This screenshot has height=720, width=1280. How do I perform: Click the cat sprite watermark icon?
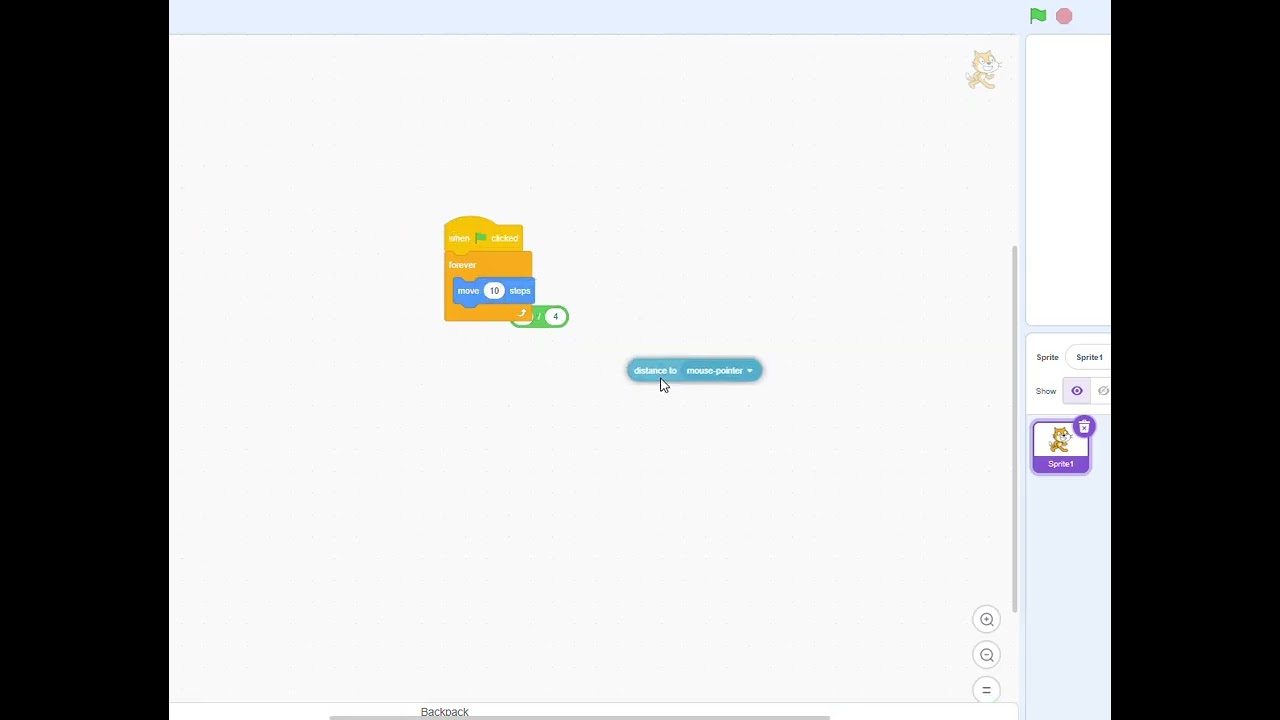click(983, 70)
